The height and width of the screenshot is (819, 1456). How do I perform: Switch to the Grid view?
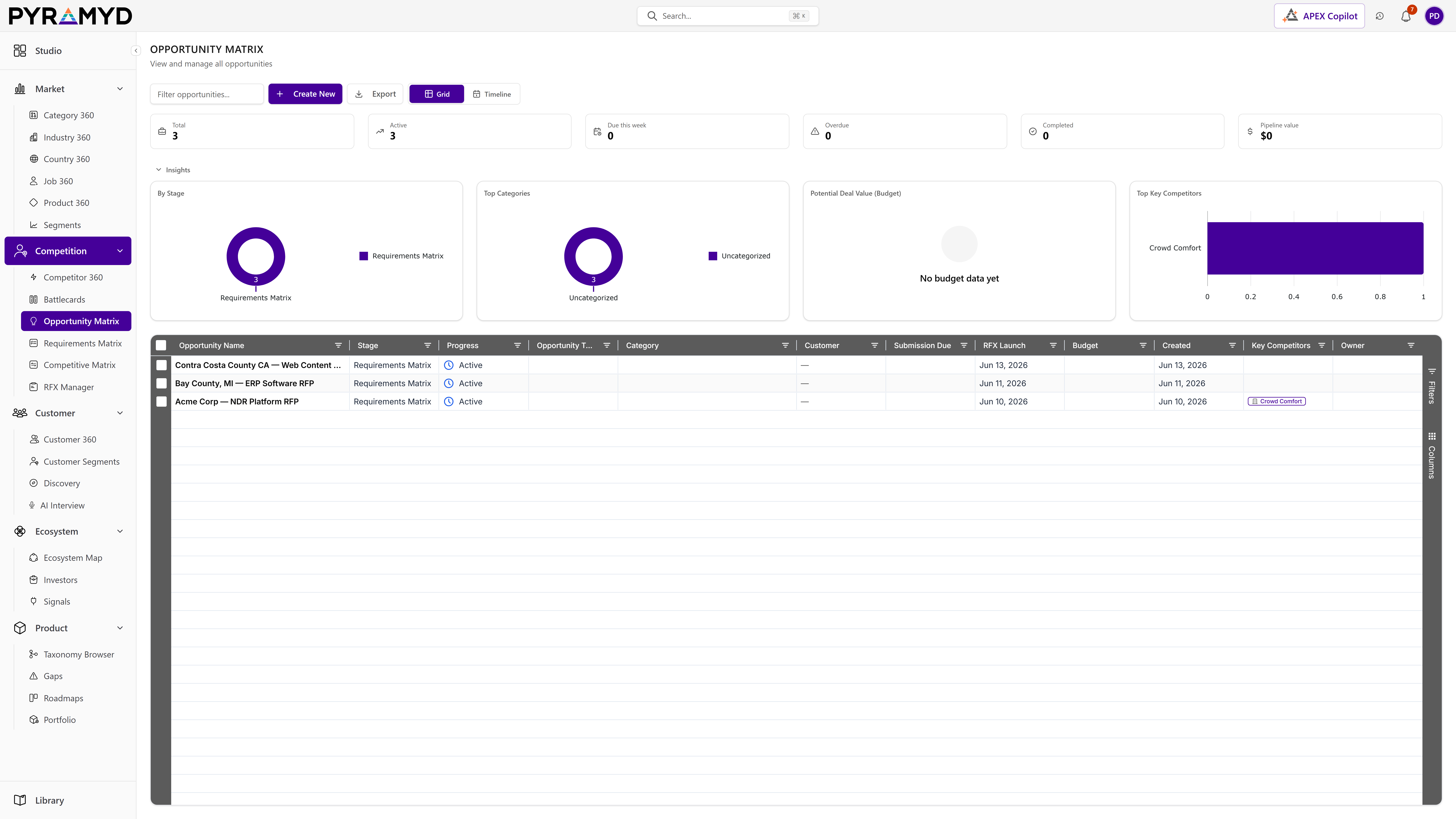coord(436,94)
